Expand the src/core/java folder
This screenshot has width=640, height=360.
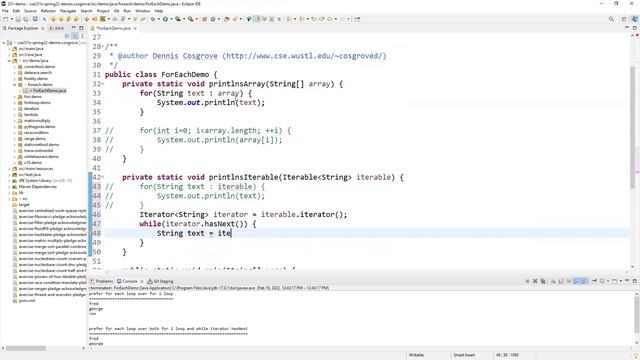pyautogui.click(x=9, y=55)
